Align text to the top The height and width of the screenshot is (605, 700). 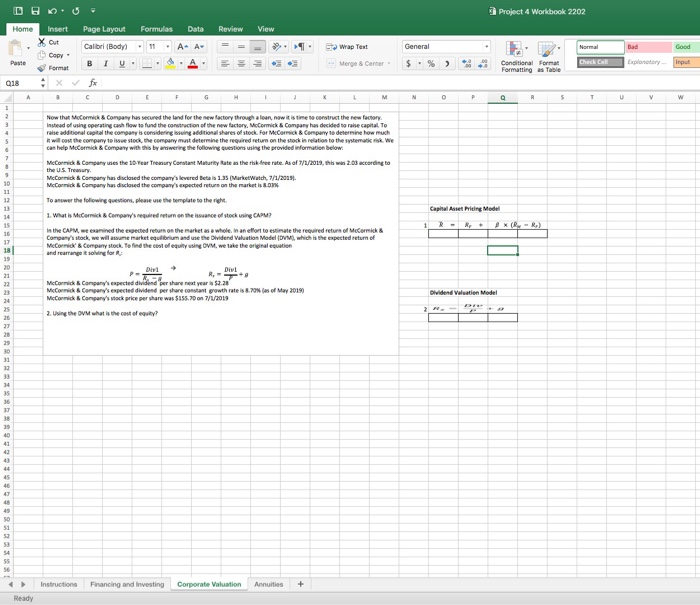tap(225, 46)
